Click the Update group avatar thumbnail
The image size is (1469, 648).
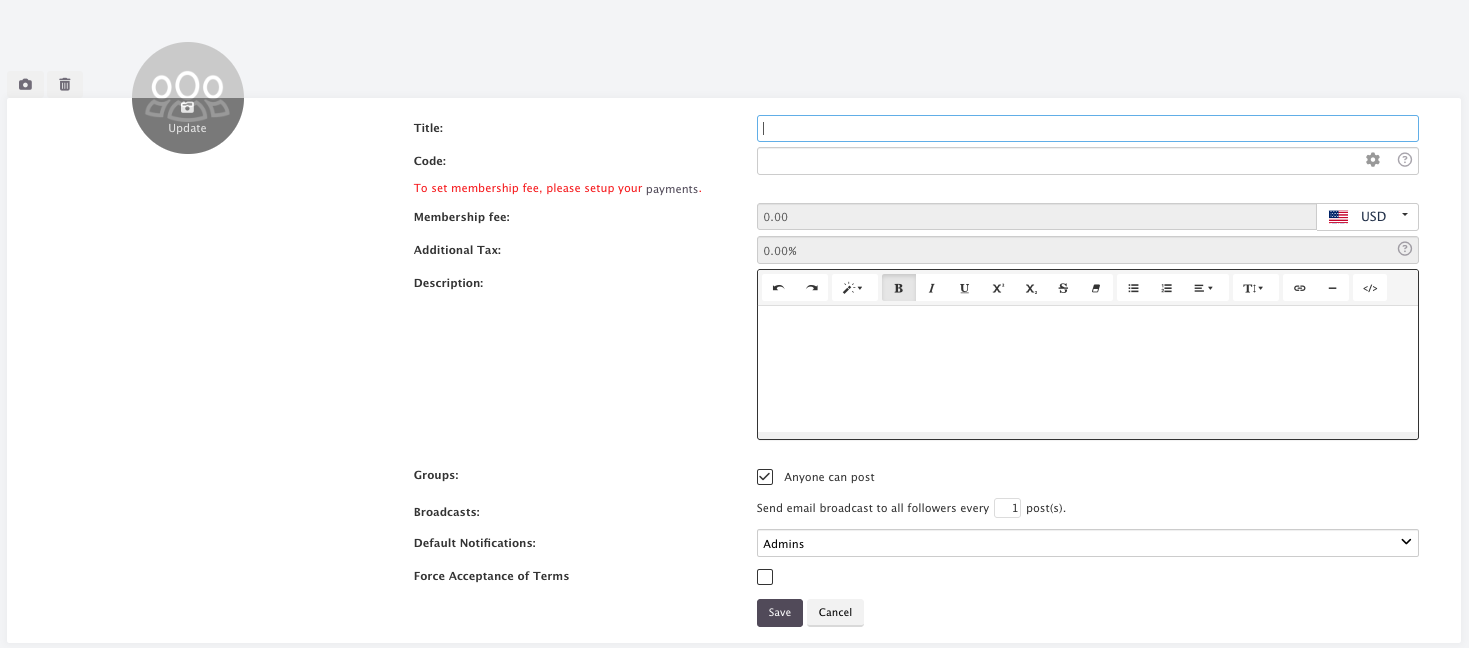click(188, 98)
